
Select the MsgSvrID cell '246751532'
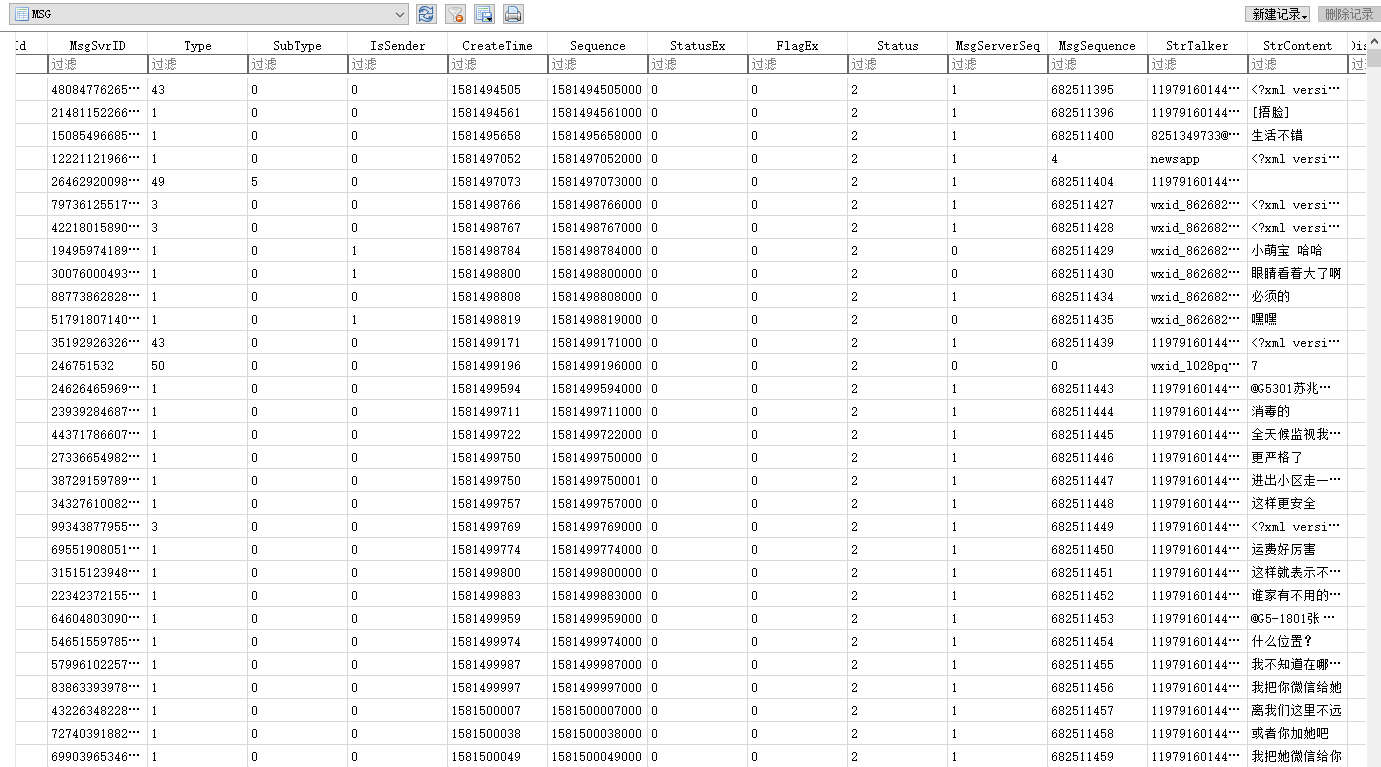point(98,366)
